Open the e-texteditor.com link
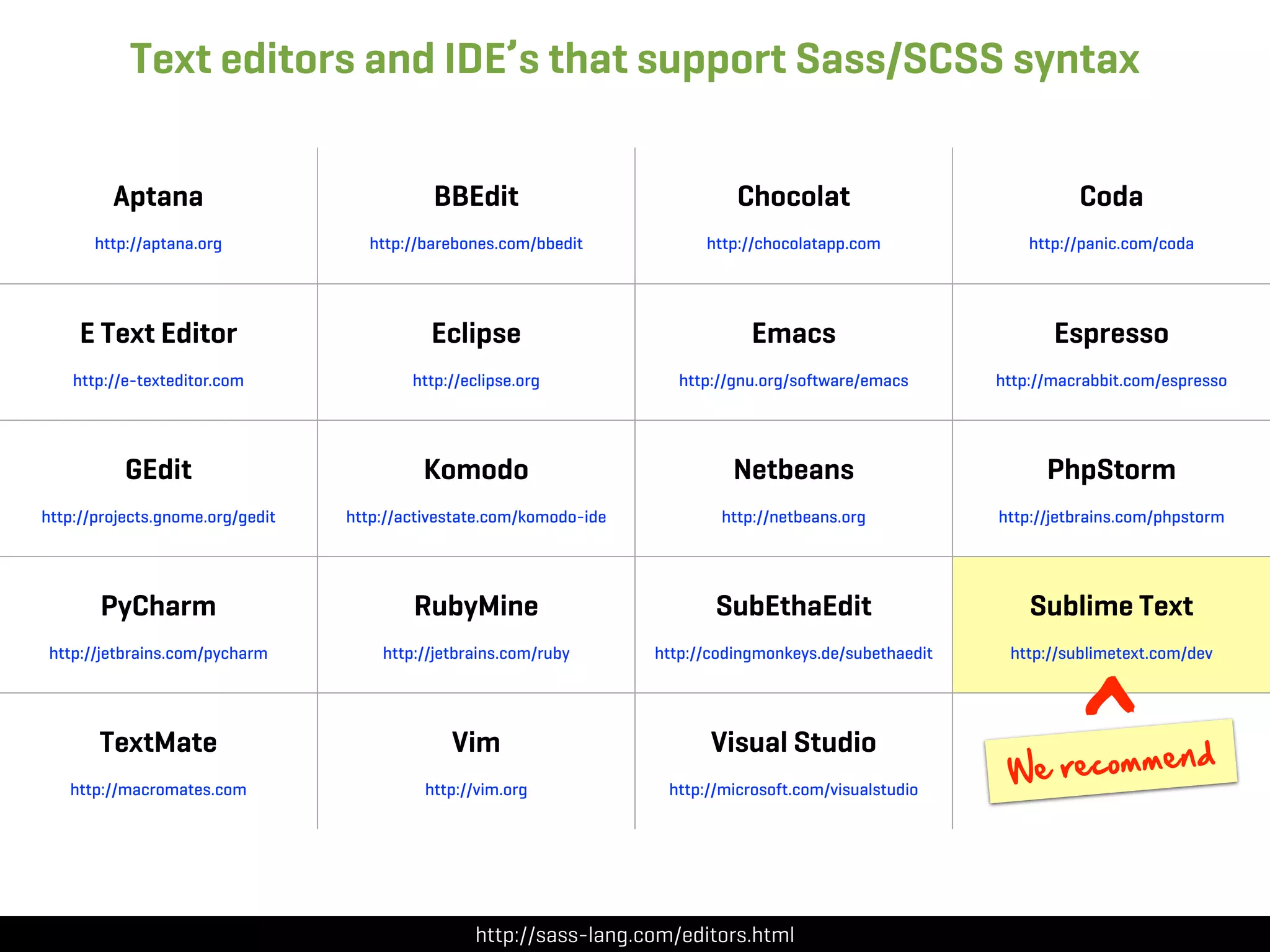The image size is (1270, 952). 158,381
